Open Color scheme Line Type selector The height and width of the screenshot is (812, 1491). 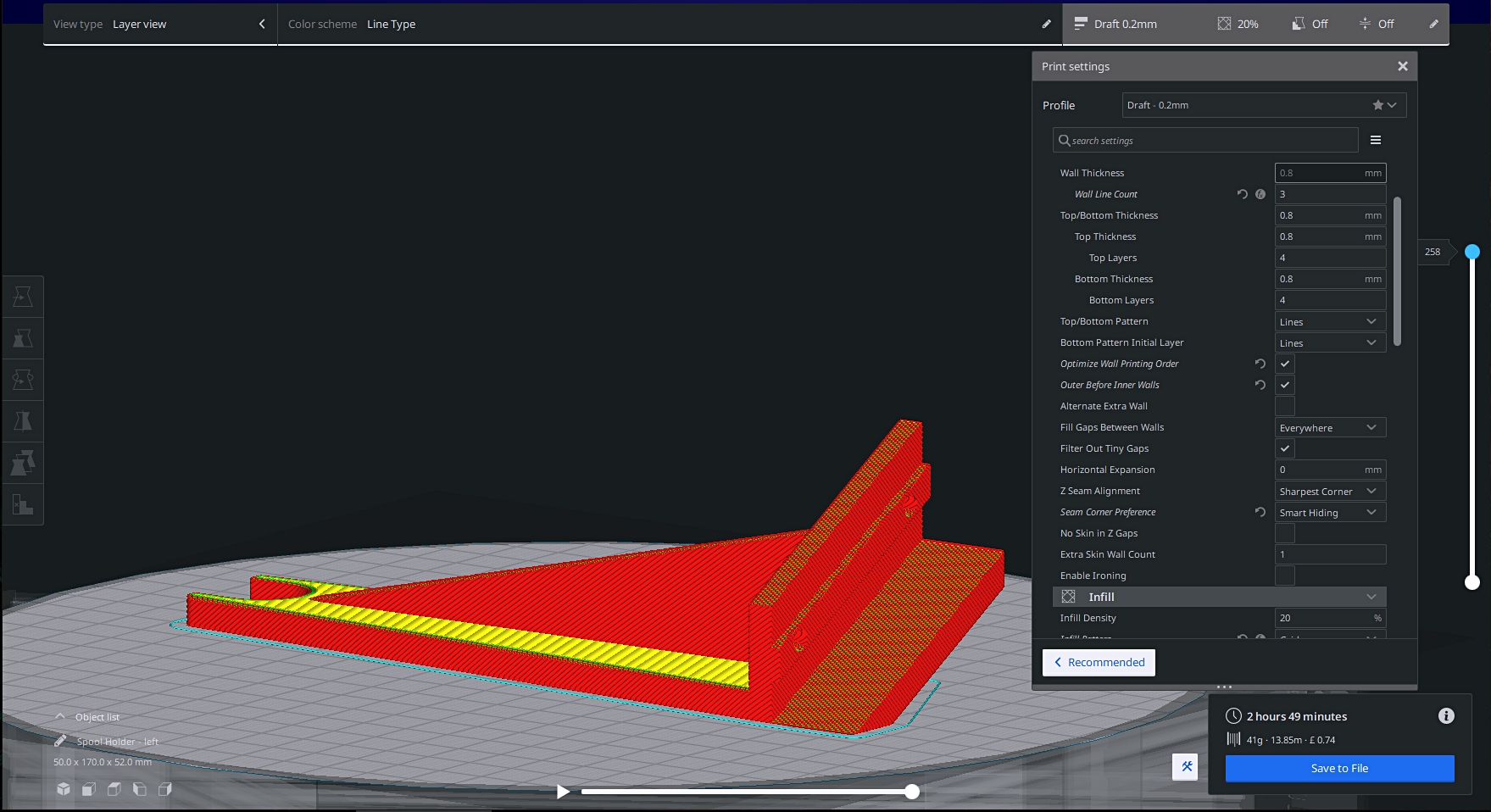[670, 24]
